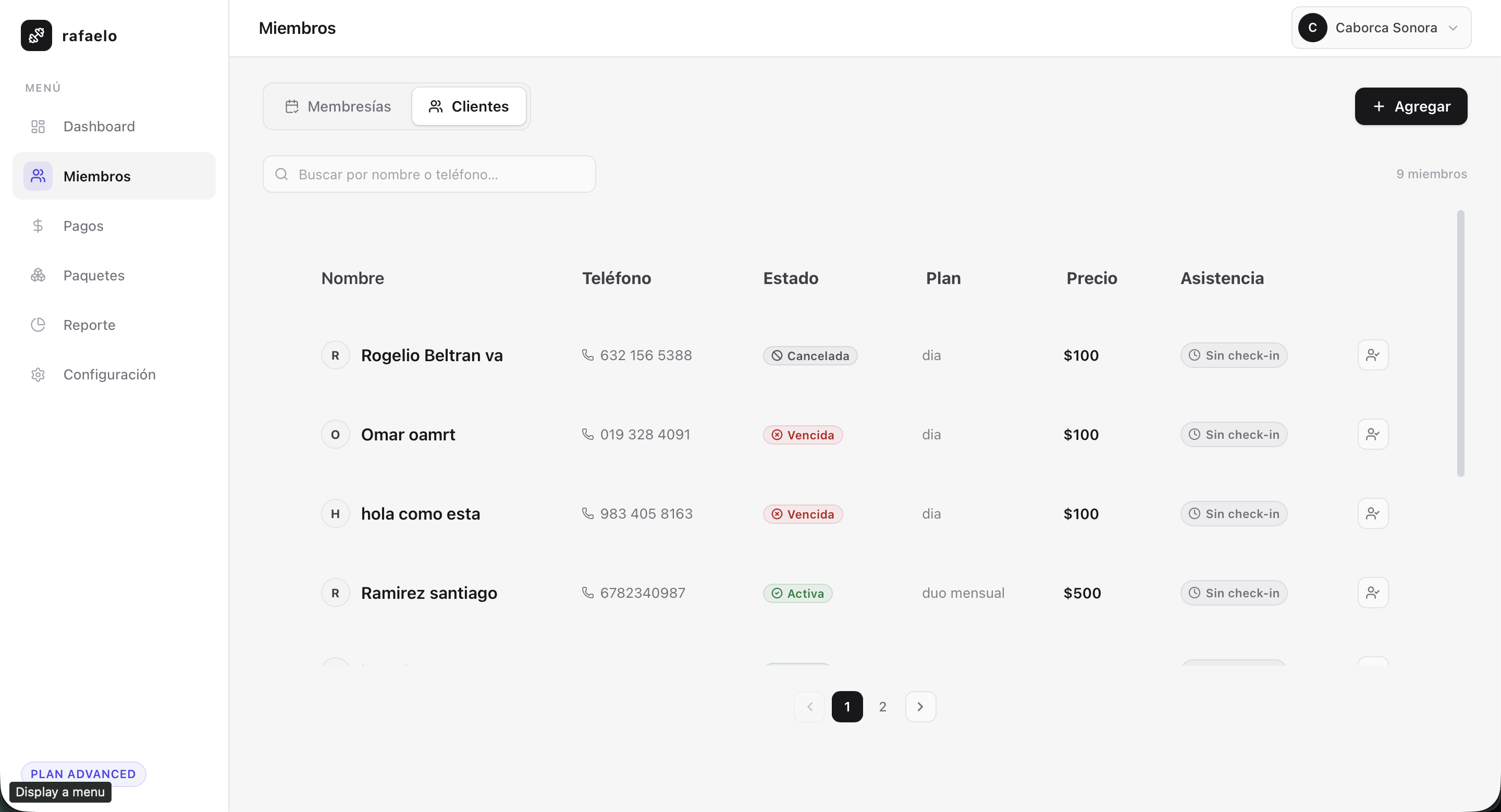Open the Paquetes sidebar section
This screenshot has width=1501, height=812.
click(114, 275)
